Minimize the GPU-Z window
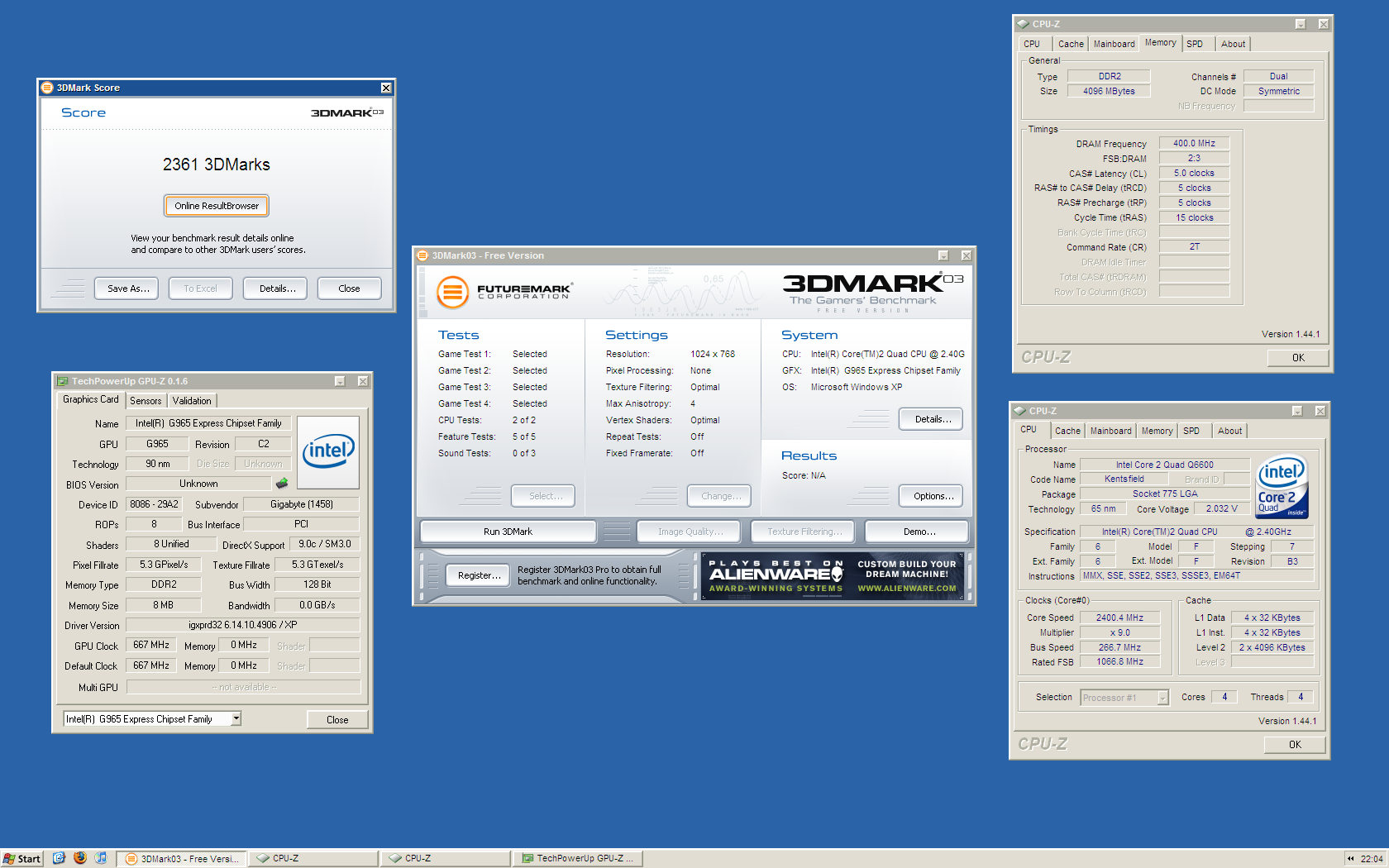This screenshot has width=1389, height=868. point(340,381)
